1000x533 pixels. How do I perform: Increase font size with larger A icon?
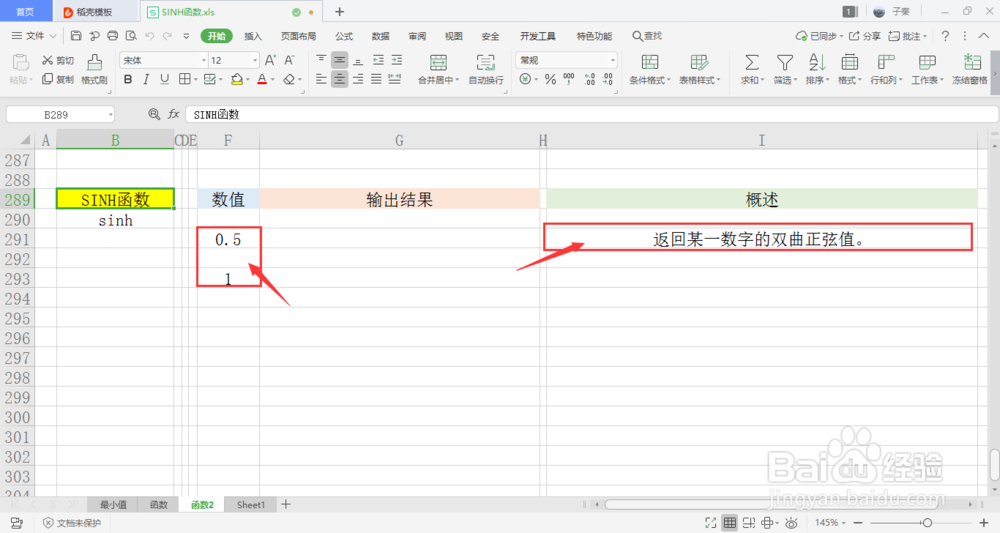(x=270, y=60)
